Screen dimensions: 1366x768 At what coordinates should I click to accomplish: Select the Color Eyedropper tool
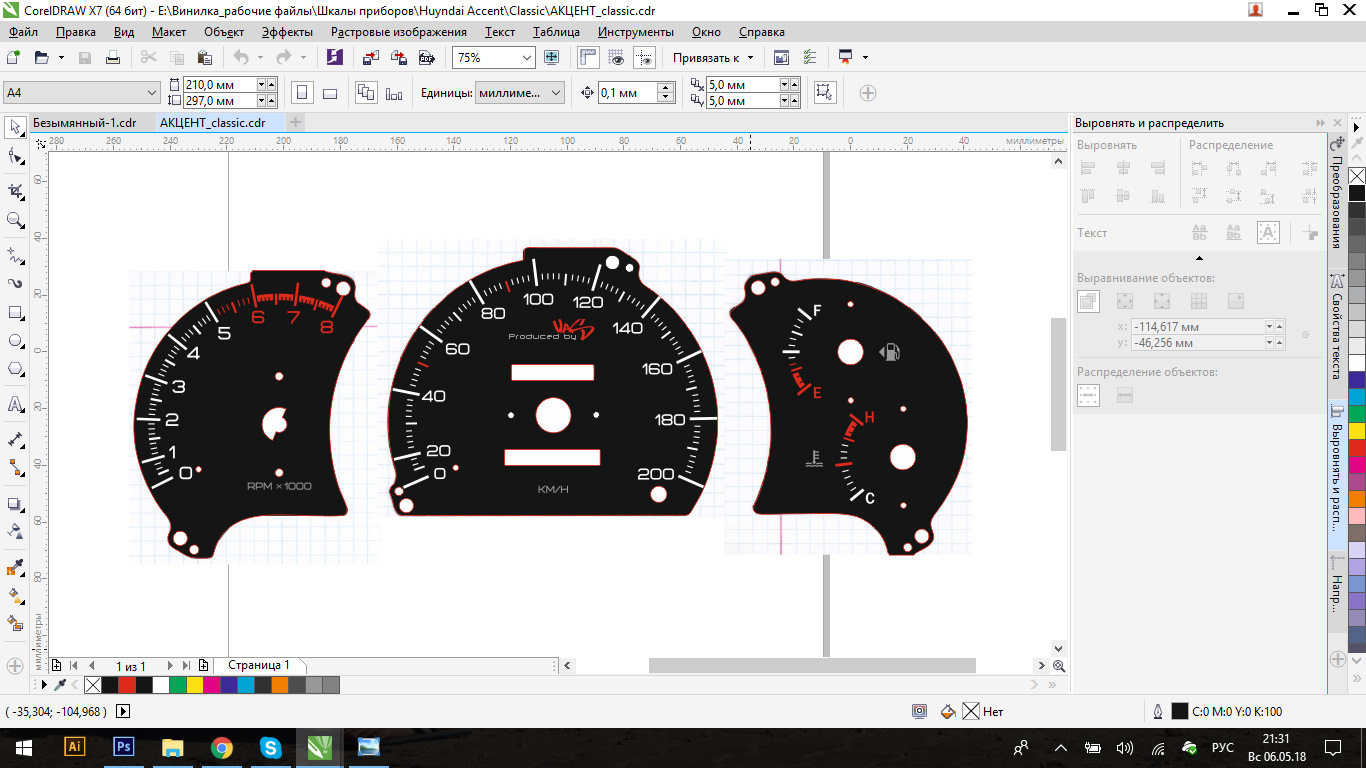[x=15, y=568]
